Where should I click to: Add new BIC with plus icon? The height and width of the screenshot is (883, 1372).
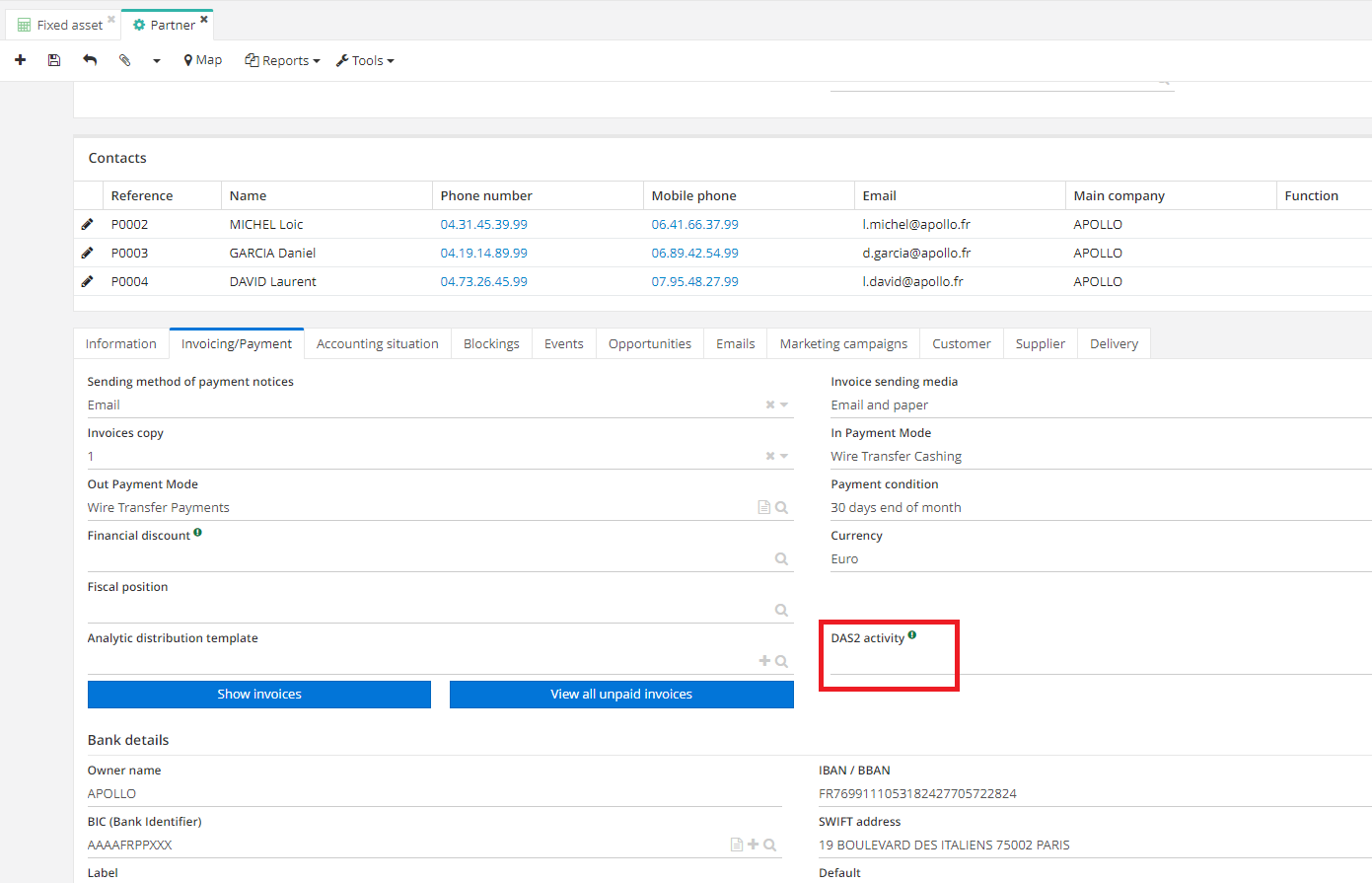753,845
